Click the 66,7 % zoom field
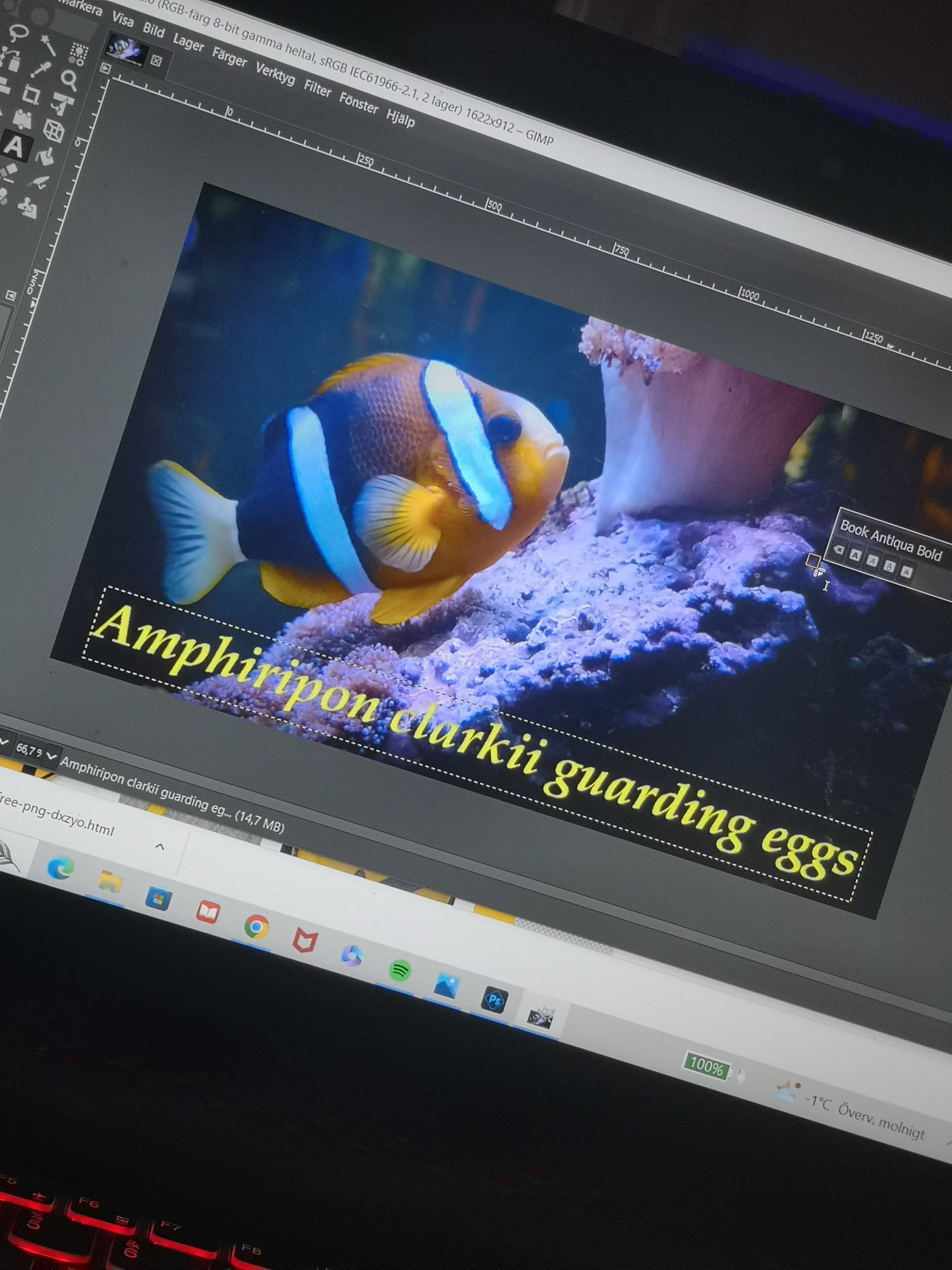 click(29, 750)
